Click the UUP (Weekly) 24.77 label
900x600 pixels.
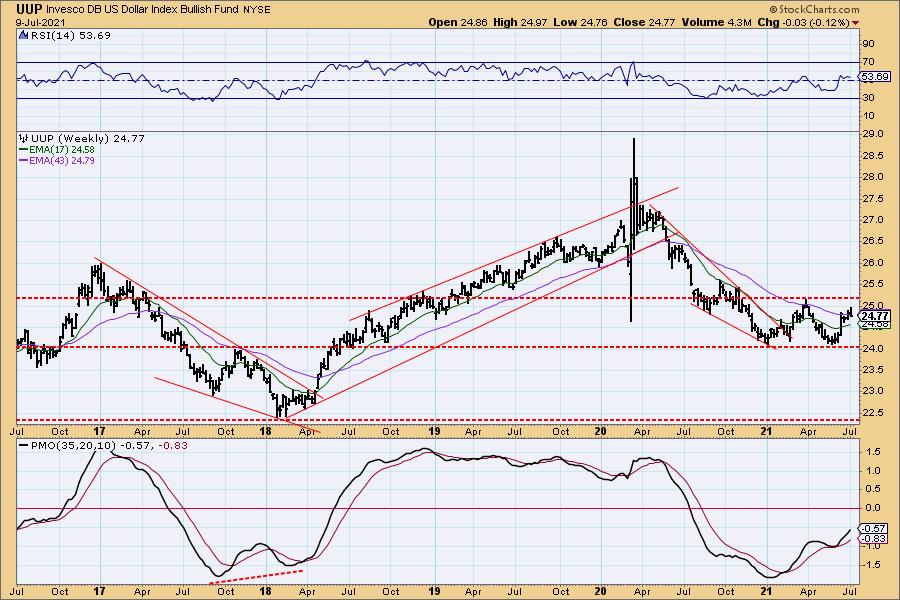pyautogui.click(x=87, y=138)
